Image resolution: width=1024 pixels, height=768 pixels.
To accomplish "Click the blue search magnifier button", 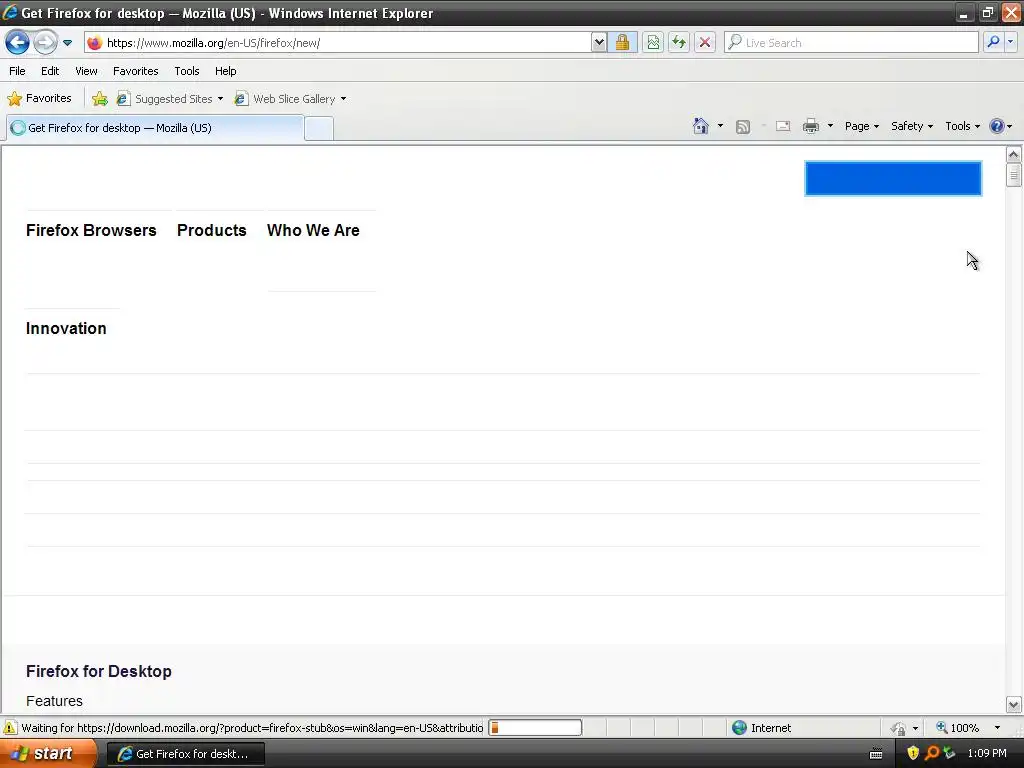I will (993, 42).
